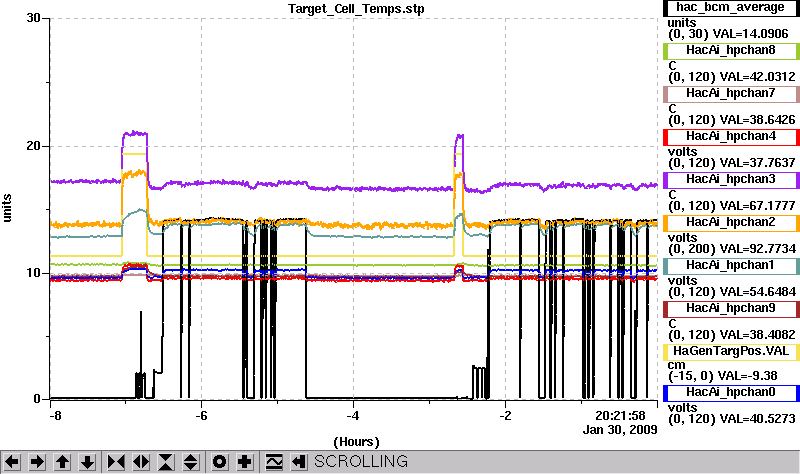Click the SCROLLING status text

[361, 462]
